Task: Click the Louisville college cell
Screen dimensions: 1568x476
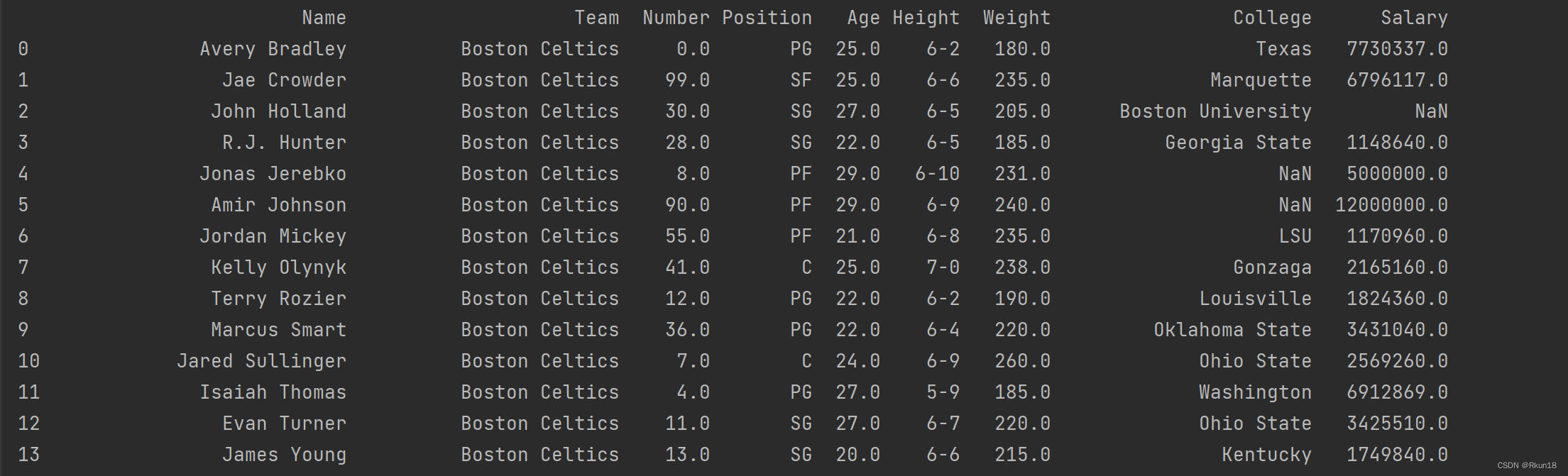Action: pyautogui.click(x=1254, y=299)
